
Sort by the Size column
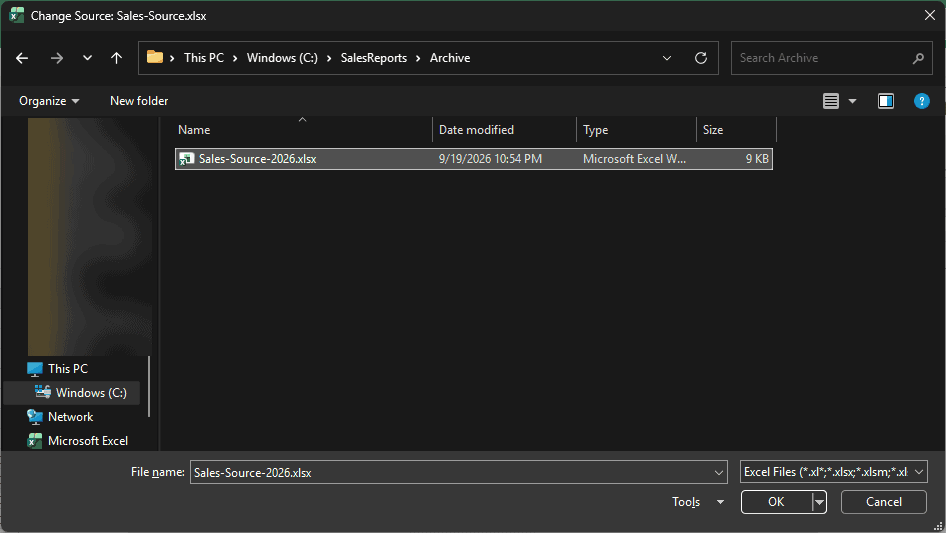click(736, 130)
